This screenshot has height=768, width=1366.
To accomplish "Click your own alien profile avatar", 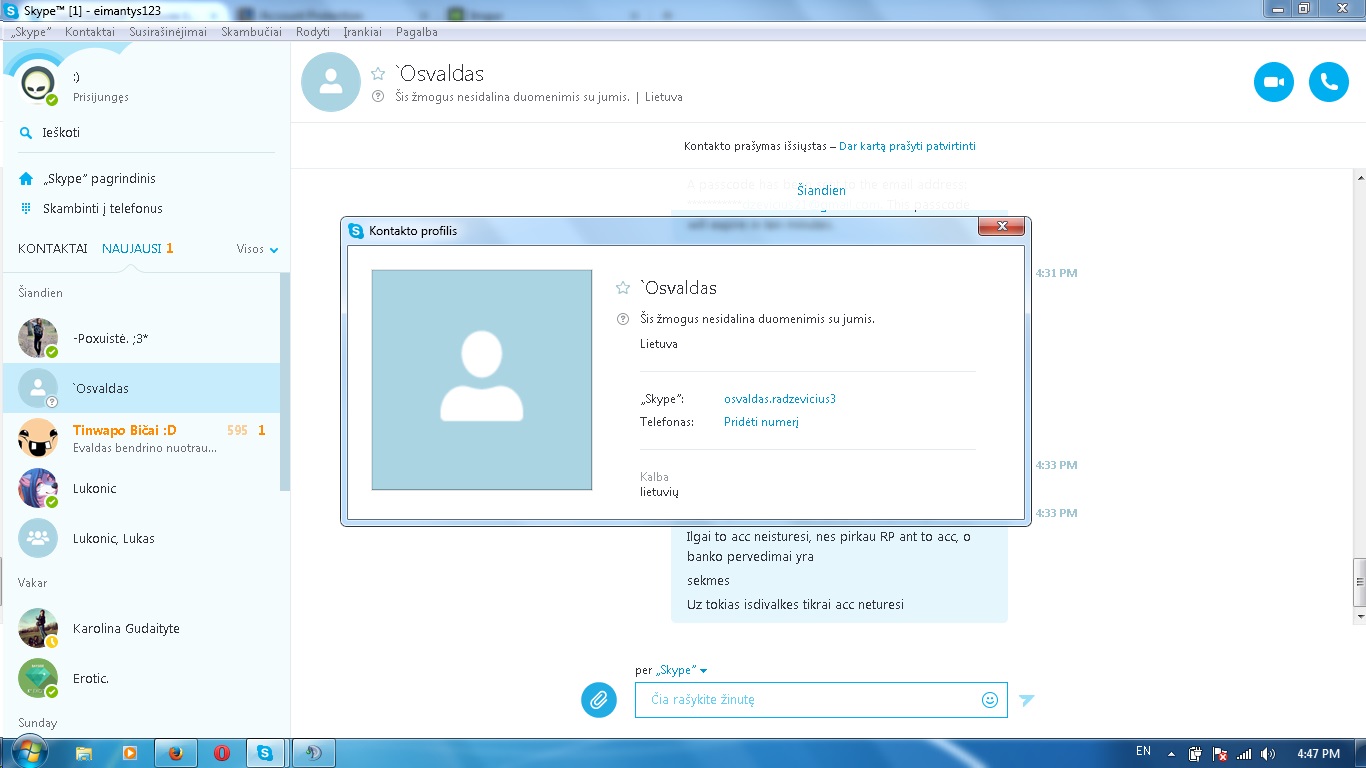I will 38,84.
